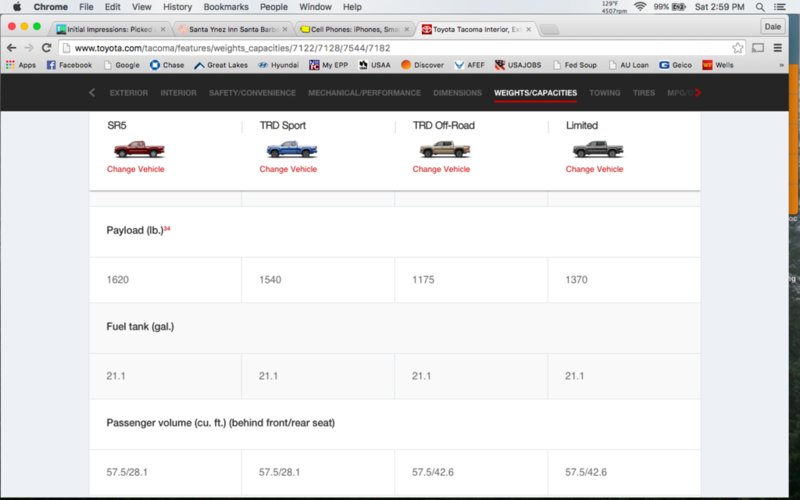Screen dimensions: 800x500
Task: Select the Exterior feature tab
Action: [x=129, y=93]
